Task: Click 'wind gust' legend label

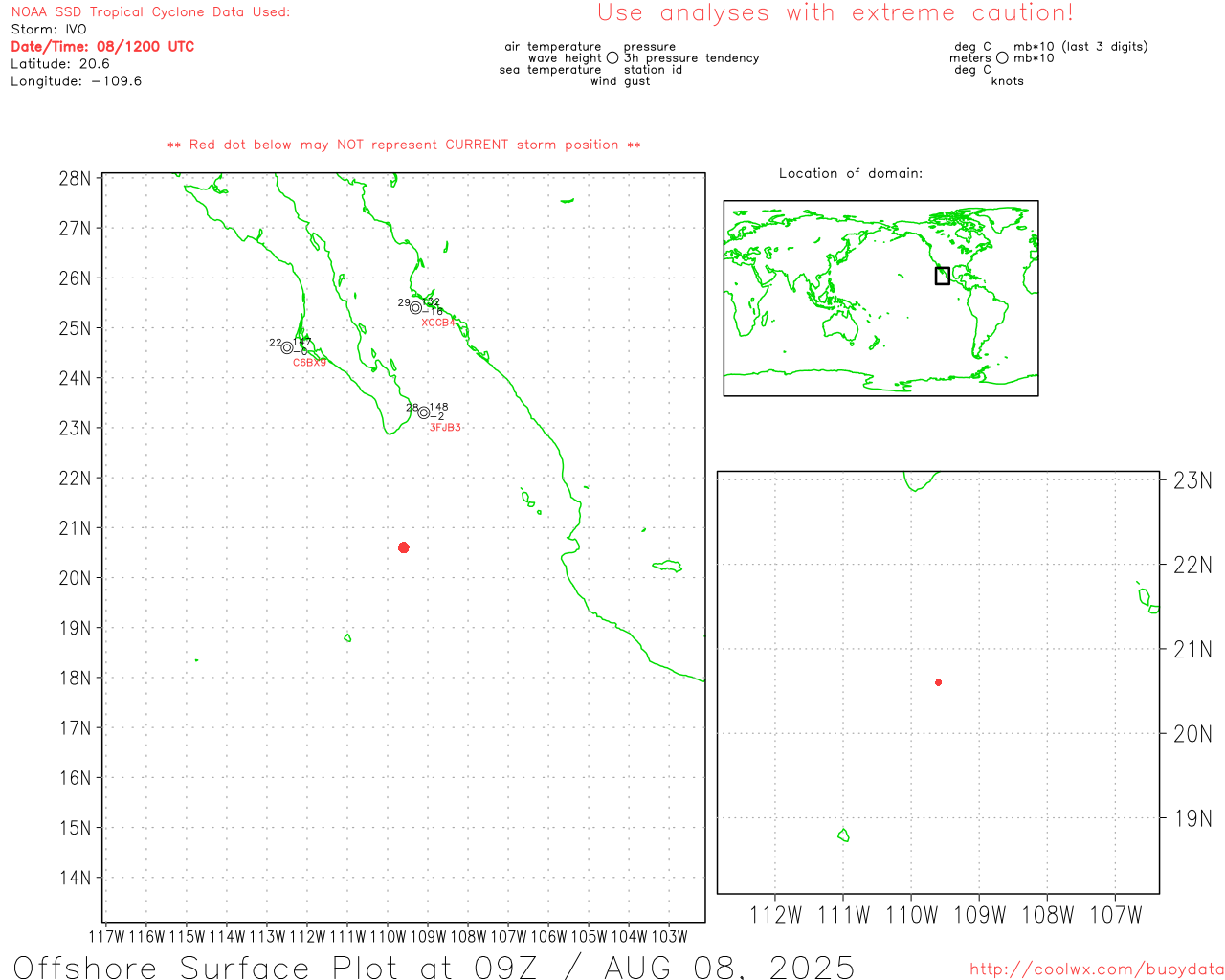Action: [620, 81]
